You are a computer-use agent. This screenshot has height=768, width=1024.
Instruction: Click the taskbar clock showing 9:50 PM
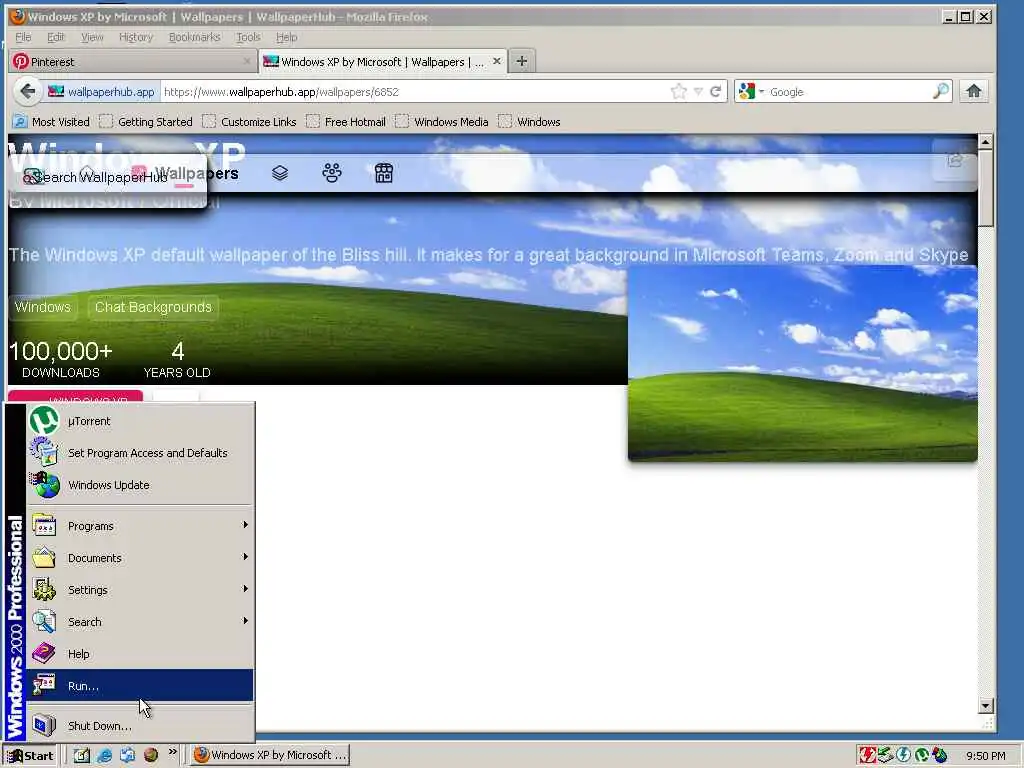(985, 756)
